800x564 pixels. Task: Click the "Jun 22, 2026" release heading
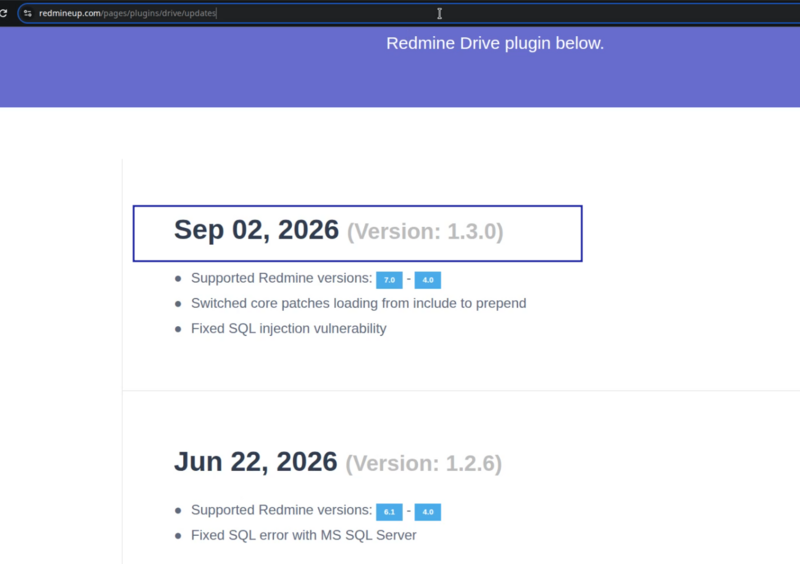point(256,462)
